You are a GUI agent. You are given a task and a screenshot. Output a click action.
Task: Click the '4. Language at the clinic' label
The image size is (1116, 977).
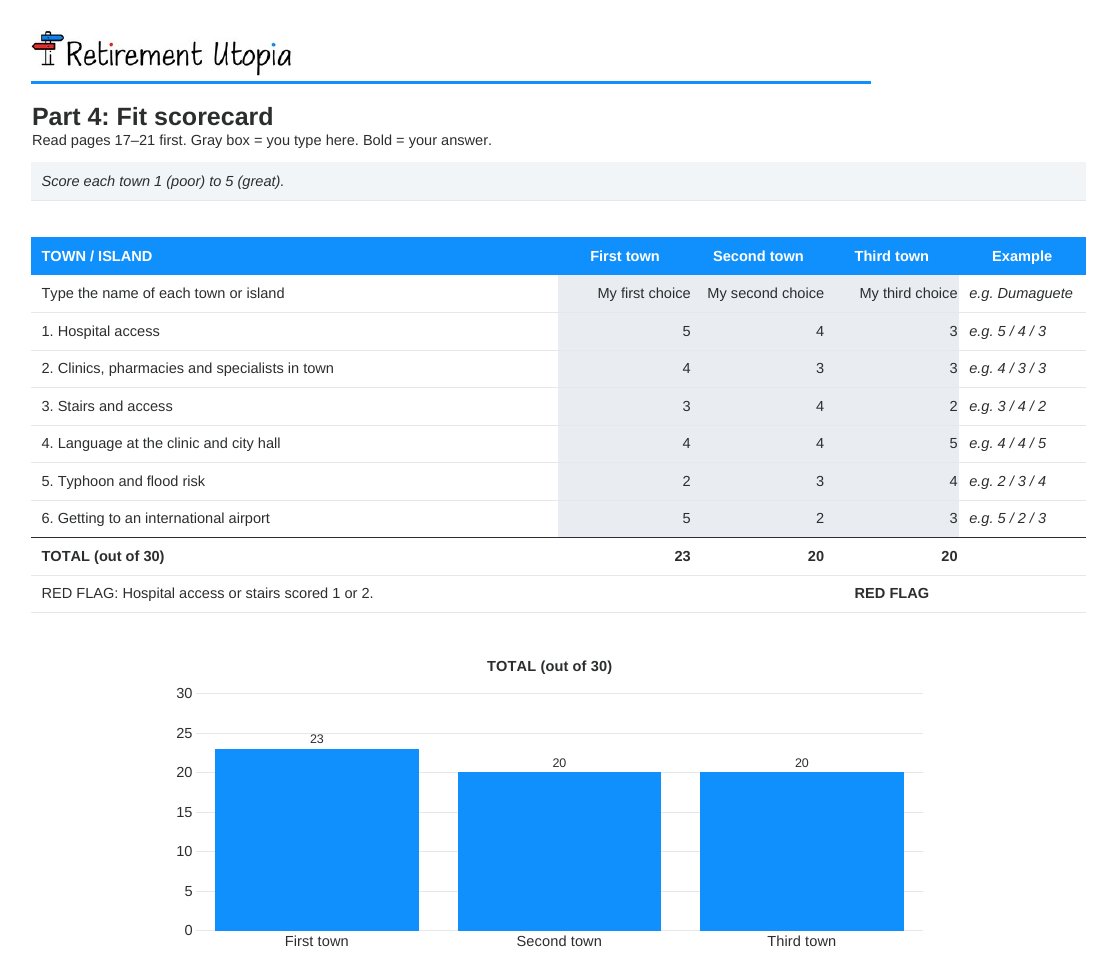(x=161, y=443)
